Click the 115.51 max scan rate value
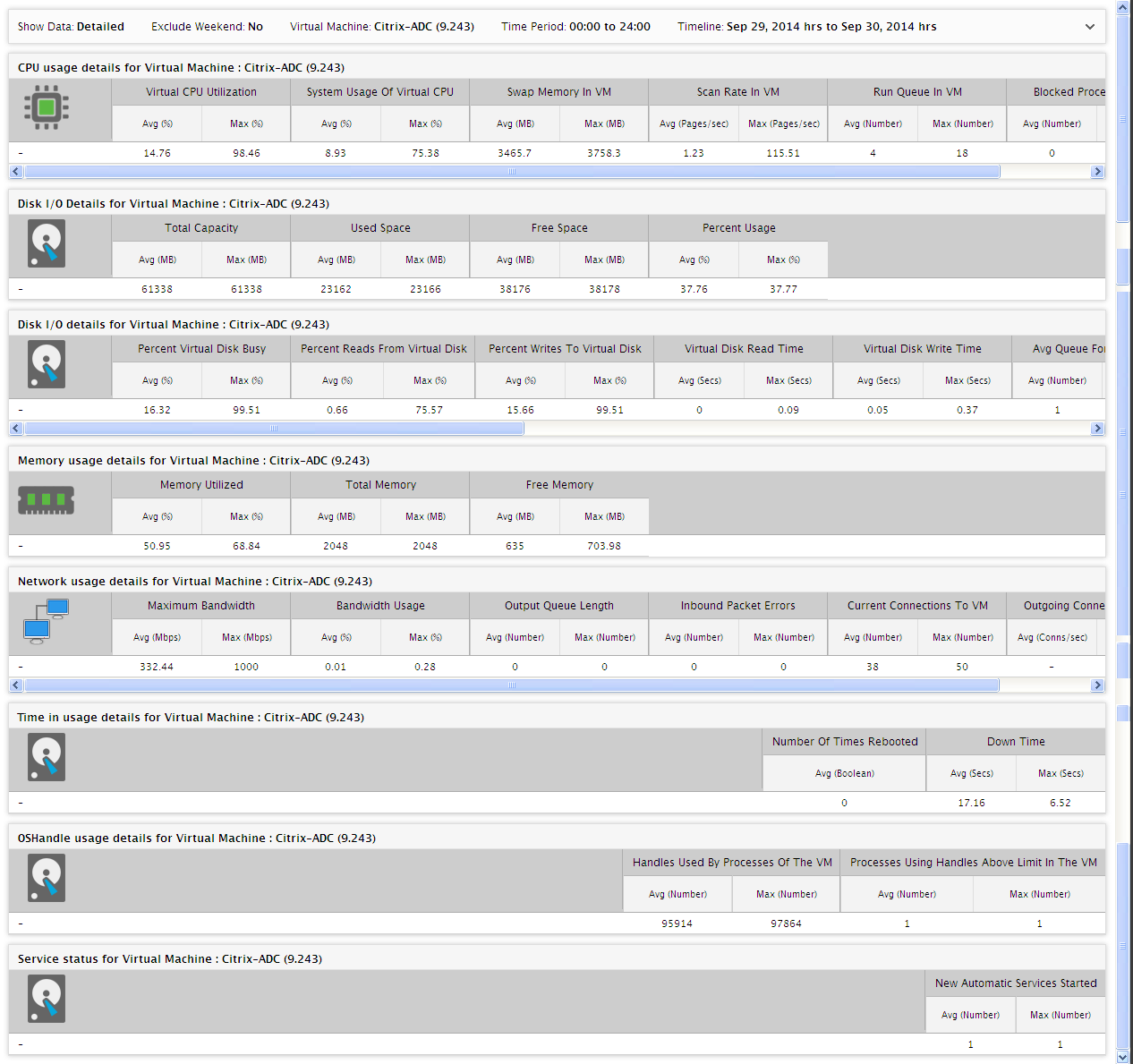This screenshot has width=1133, height=1064. (x=783, y=153)
